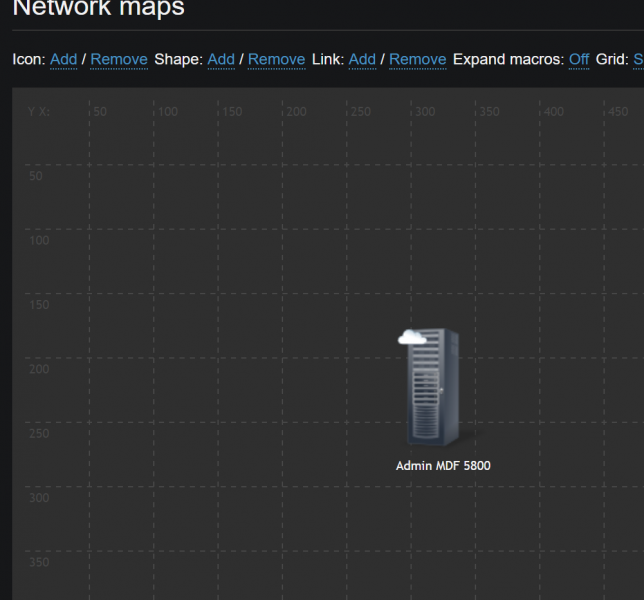Image resolution: width=644 pixels, height=600 pixels.
Task: Remove the selected icon via Icon Remove
Action: click(119, 60)
